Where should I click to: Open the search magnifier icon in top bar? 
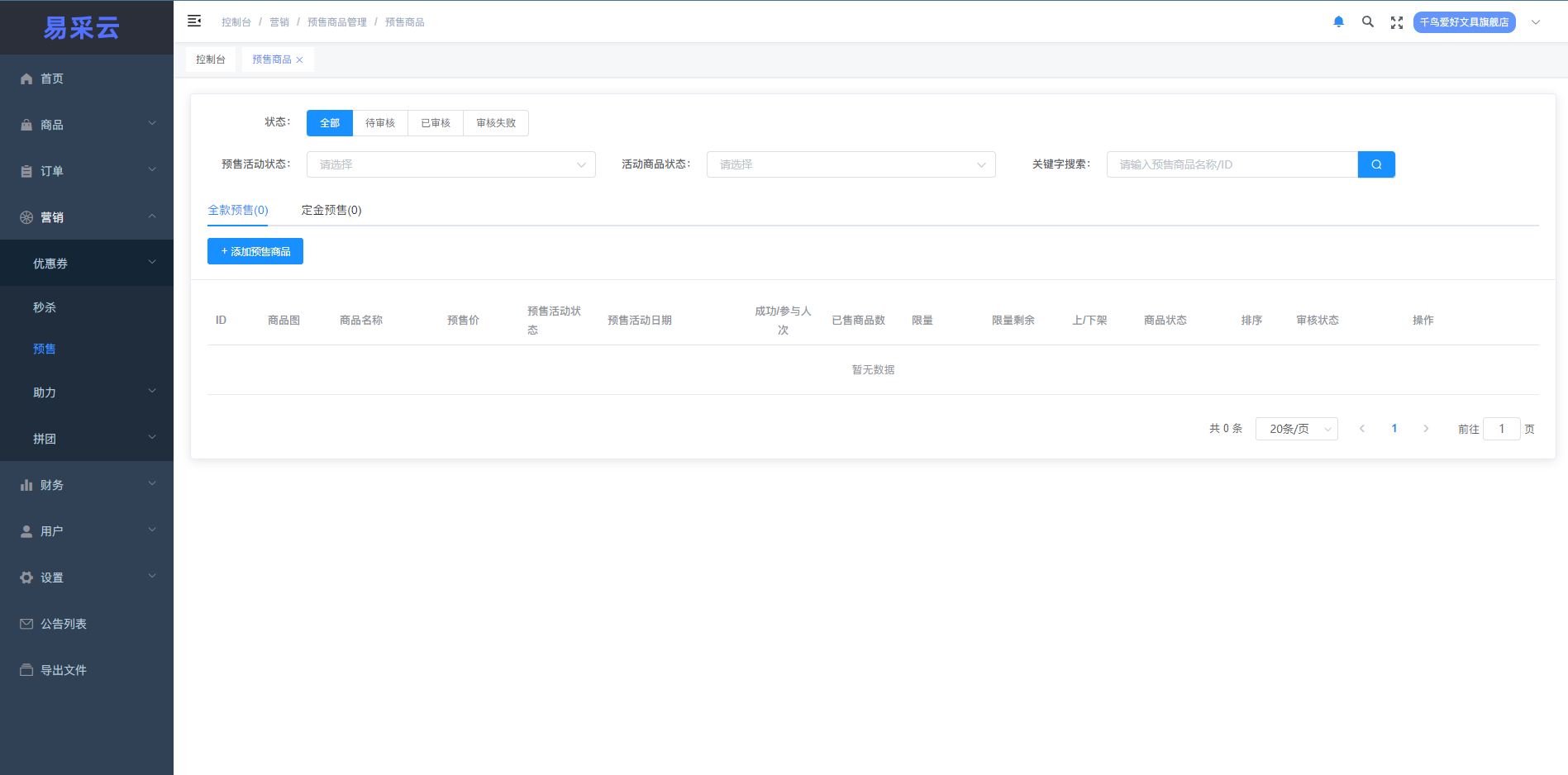coord(1367,21)
